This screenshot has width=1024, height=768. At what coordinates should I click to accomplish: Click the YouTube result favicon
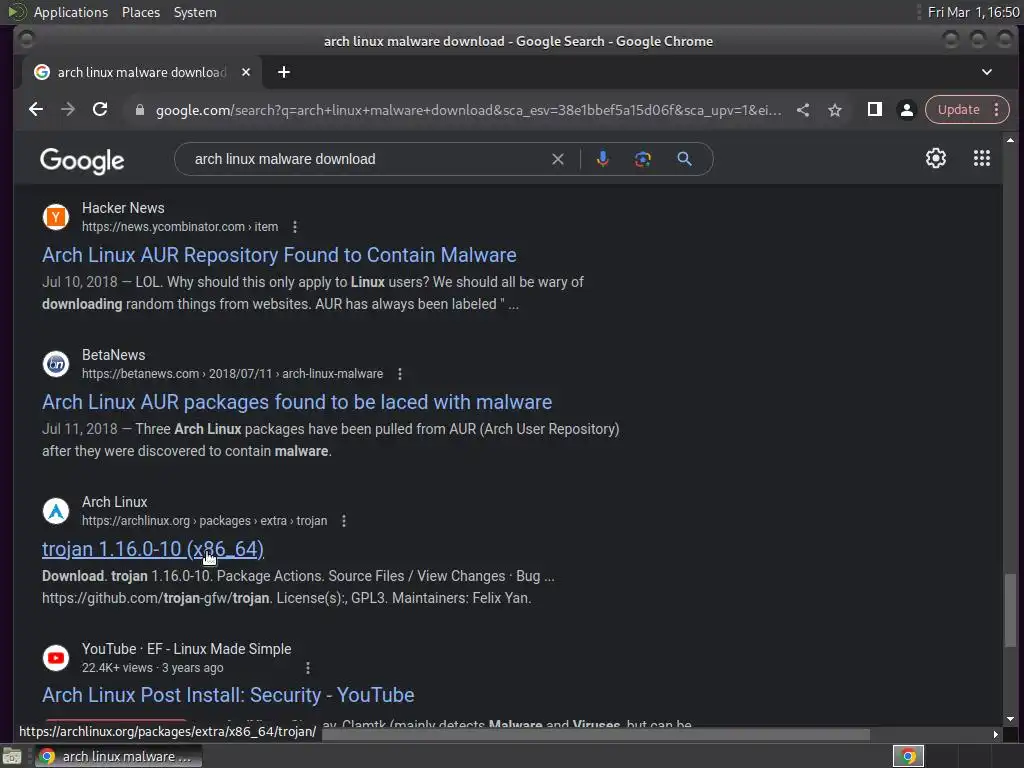point(56,658)
